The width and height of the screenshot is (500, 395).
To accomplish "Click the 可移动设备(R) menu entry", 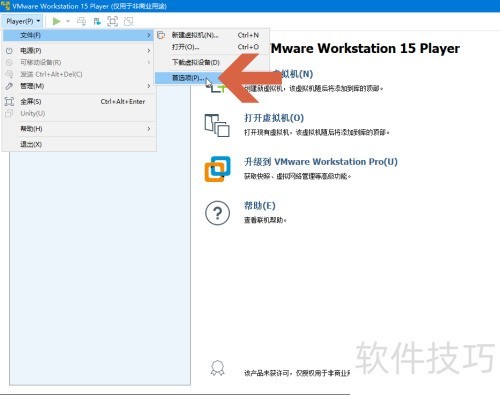I will 78,62.
